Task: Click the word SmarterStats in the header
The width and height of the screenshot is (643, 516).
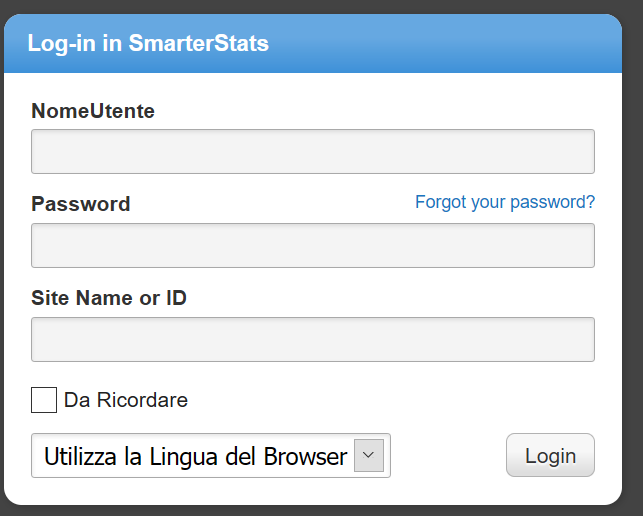Action: tap(198, 44)
